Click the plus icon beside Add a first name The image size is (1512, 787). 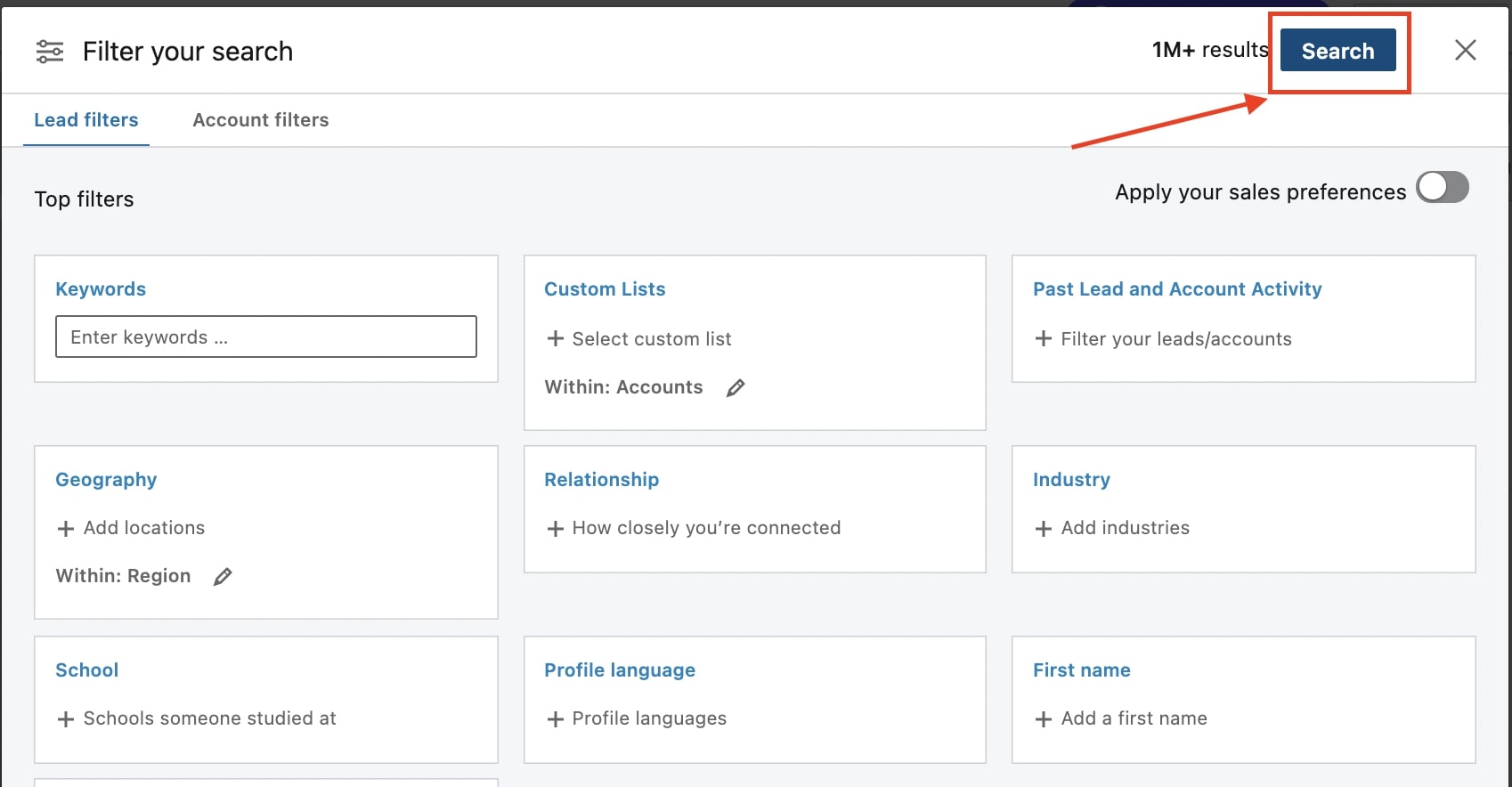pos(1044,718)
